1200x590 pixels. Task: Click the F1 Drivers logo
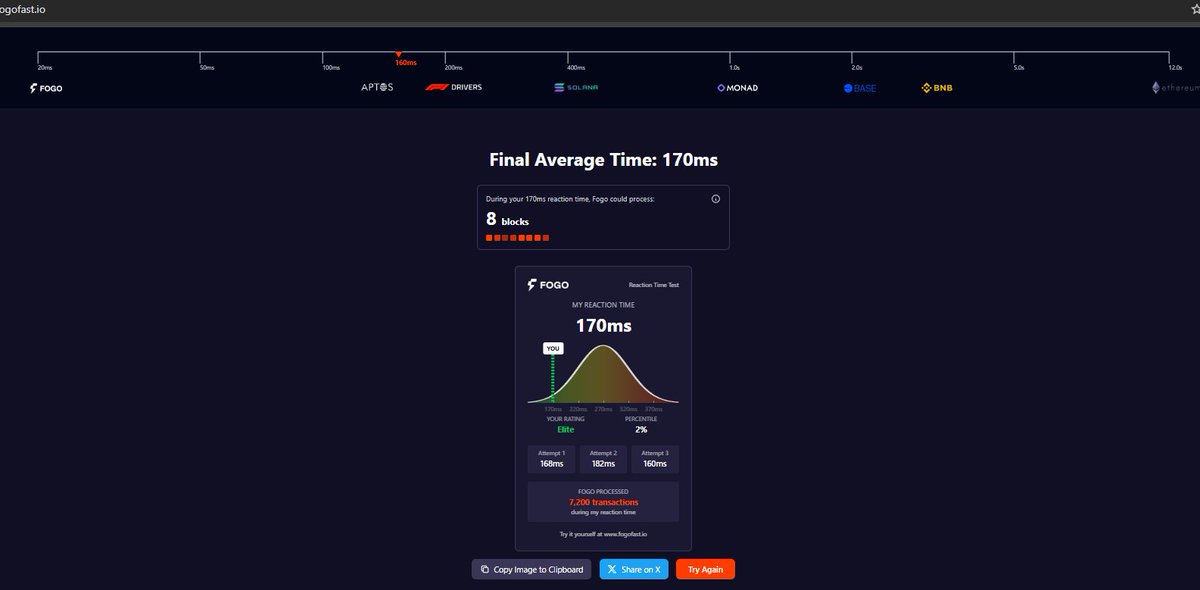pos(454,87)
